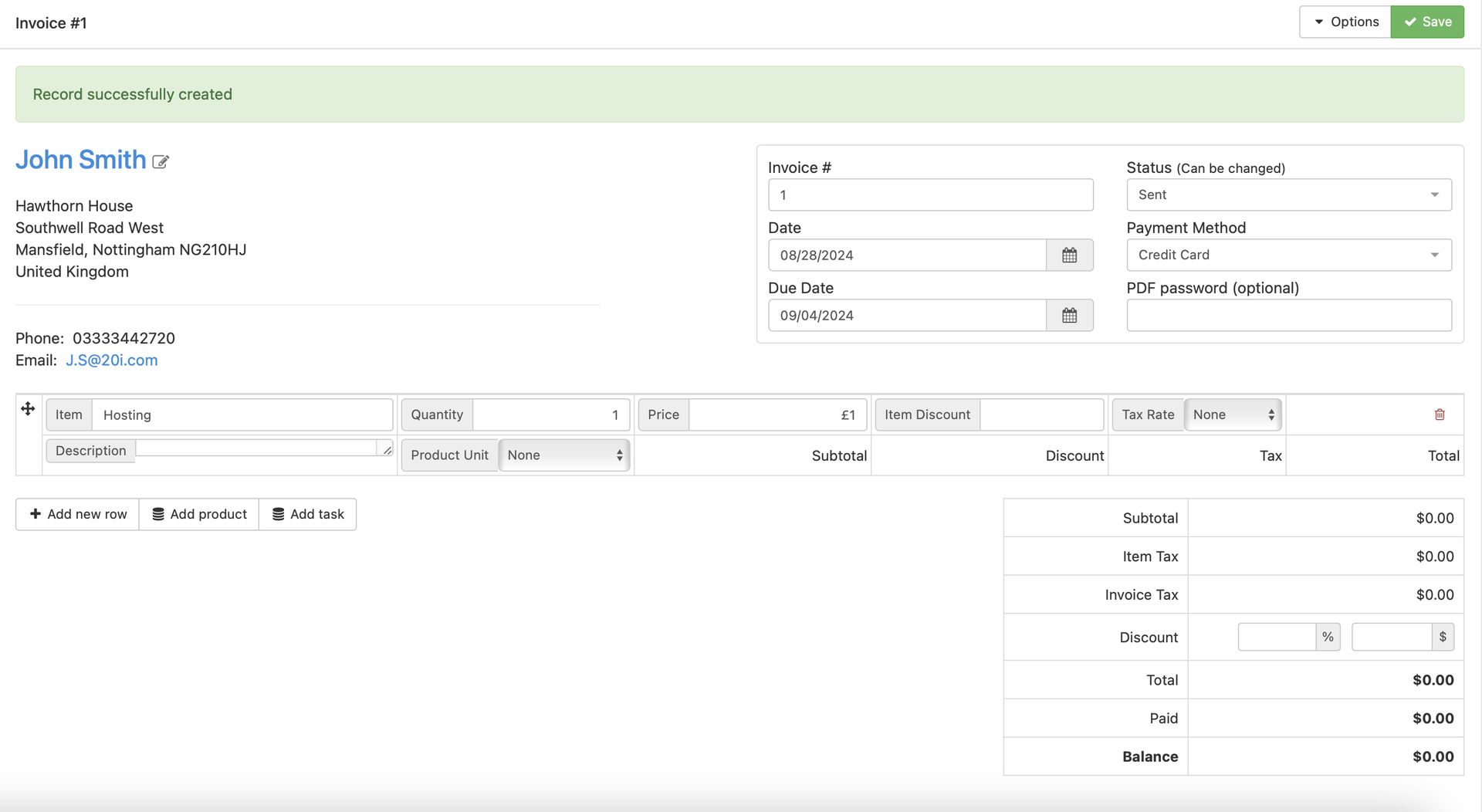The image size is (1482, 812).
Task: Open the Options dropdown menu
Action: pyautogui.click(x=1345, y=22)
